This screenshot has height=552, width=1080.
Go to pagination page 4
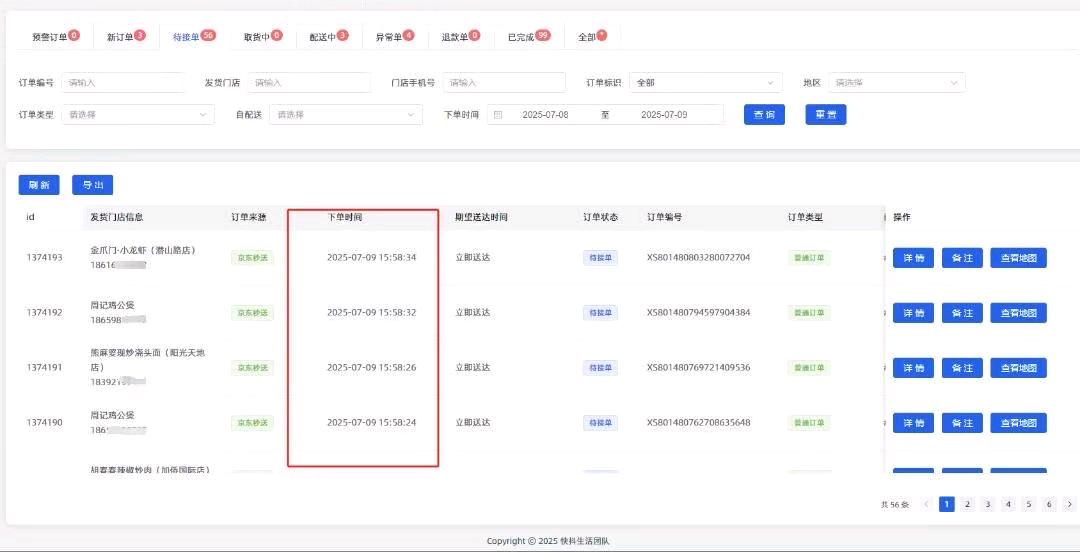pos(1008,504)
